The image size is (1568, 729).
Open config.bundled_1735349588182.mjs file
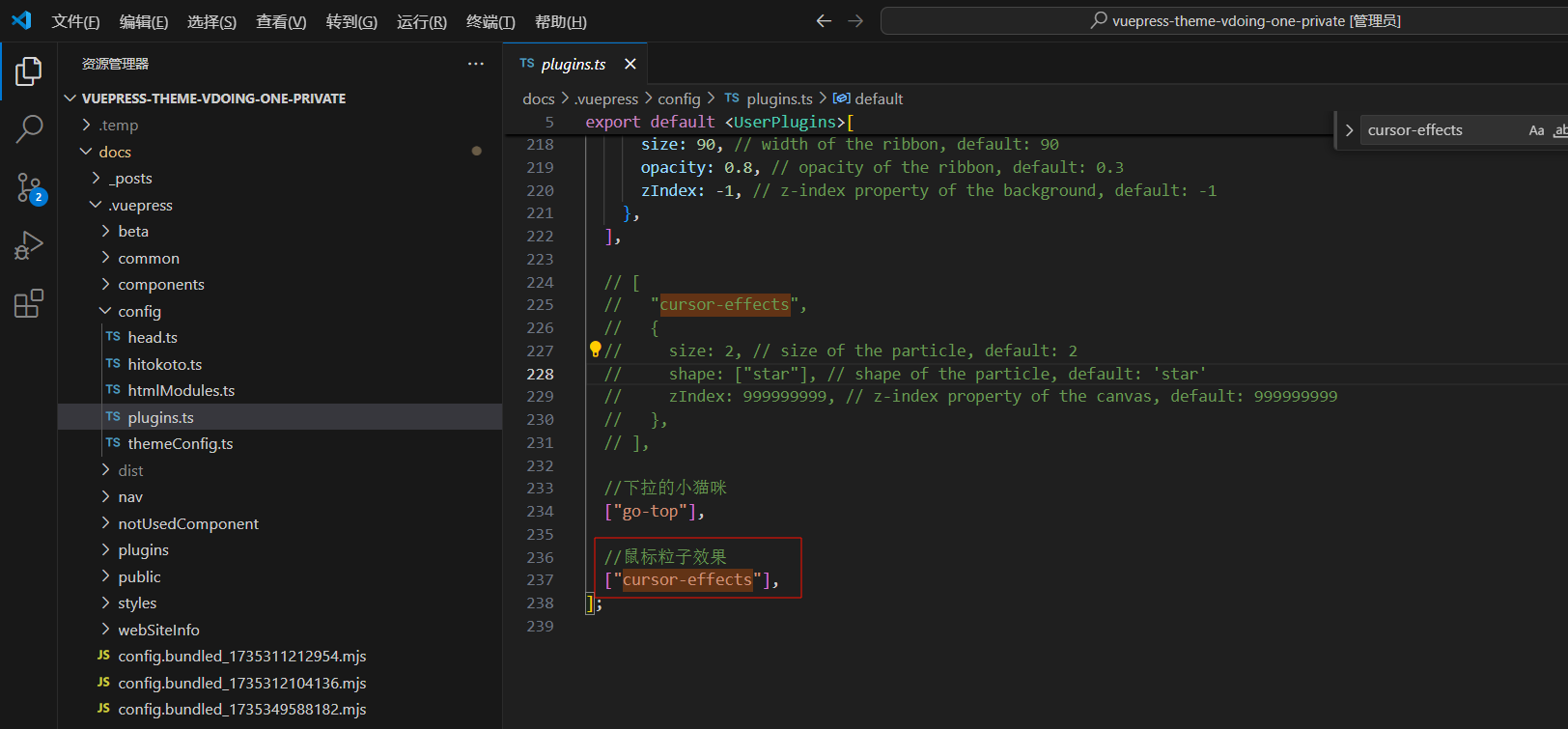[280, 709]
